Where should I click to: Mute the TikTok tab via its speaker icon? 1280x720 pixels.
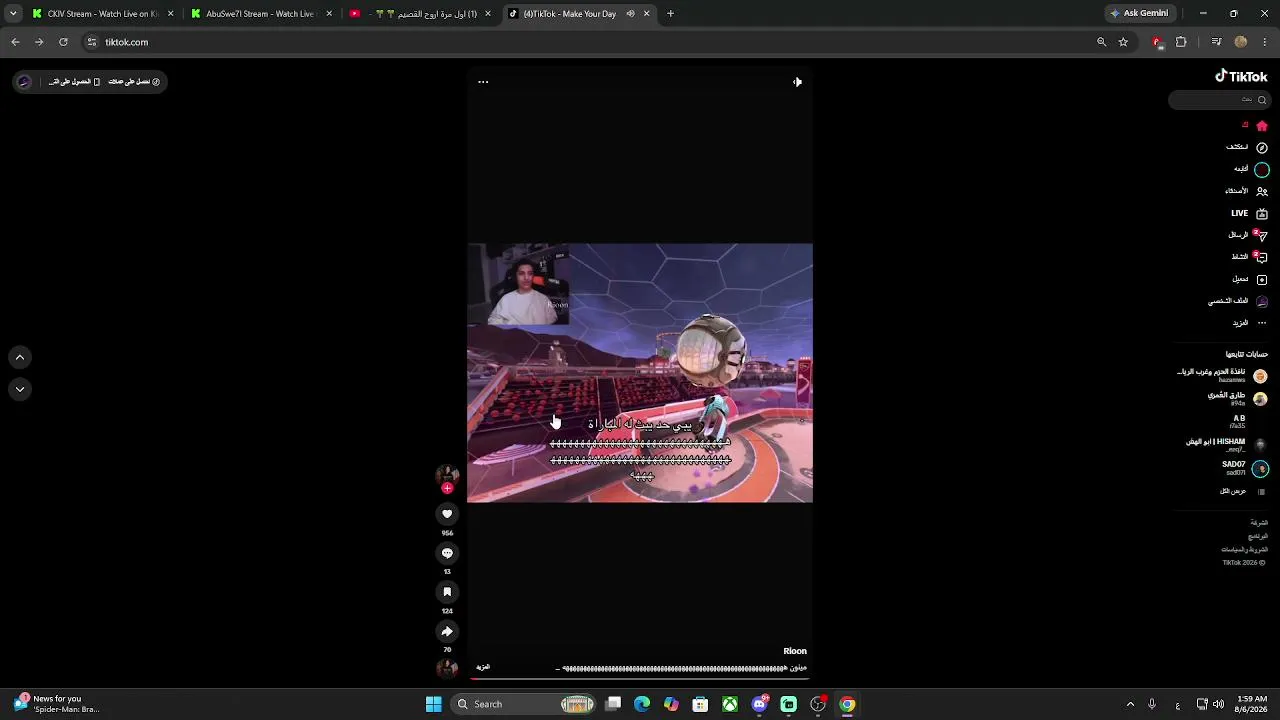tap(630, 14)
